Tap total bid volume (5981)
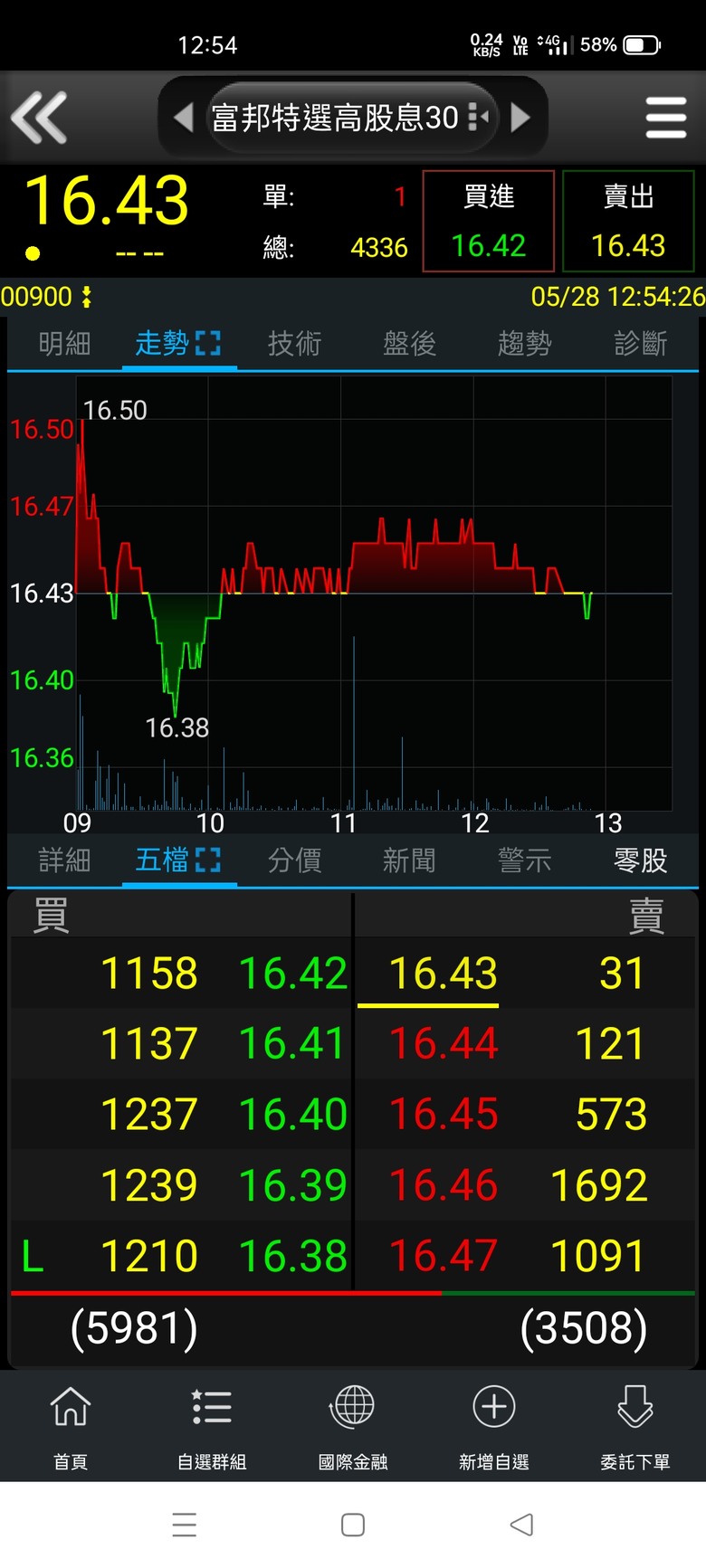706x1568 pixels. coord(134,1328)
